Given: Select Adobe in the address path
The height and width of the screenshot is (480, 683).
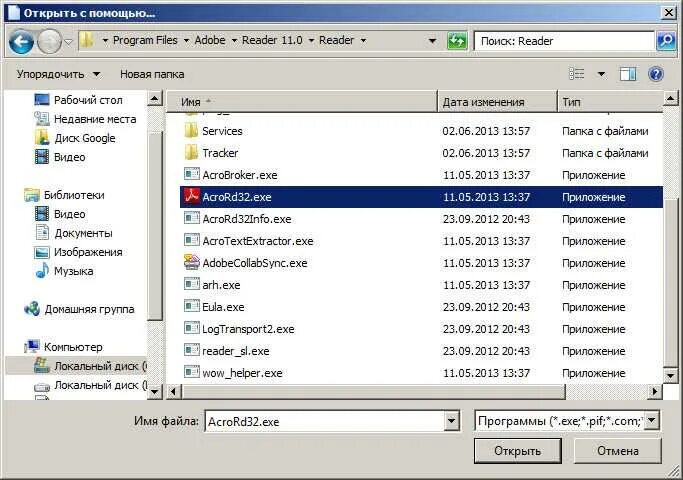Looking at the screenshot, I should [x=210, y=40].
